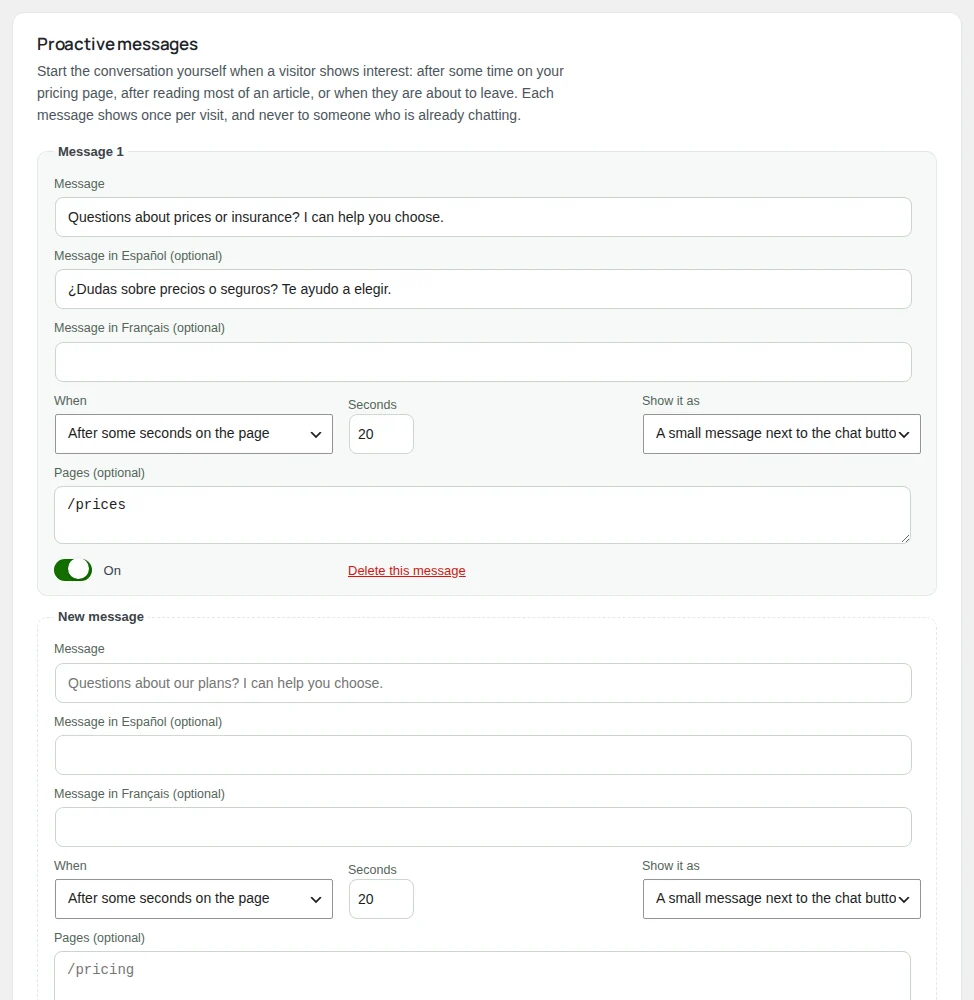Viewport: 974px width, 1000px height.
Task: Click New message Seconds field
Action: click(x=381, y=899)
